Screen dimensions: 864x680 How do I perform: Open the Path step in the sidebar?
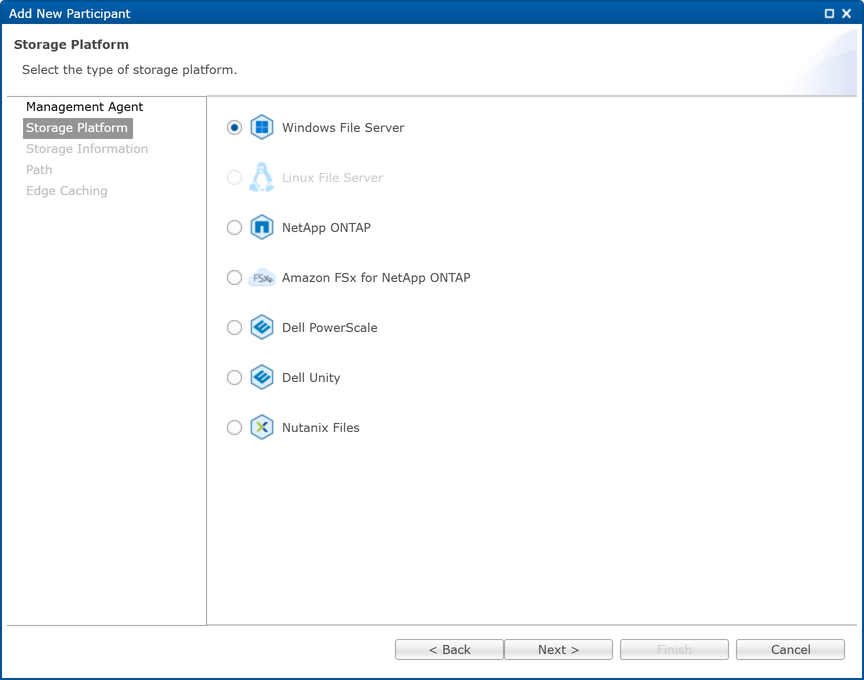point(39,170)
